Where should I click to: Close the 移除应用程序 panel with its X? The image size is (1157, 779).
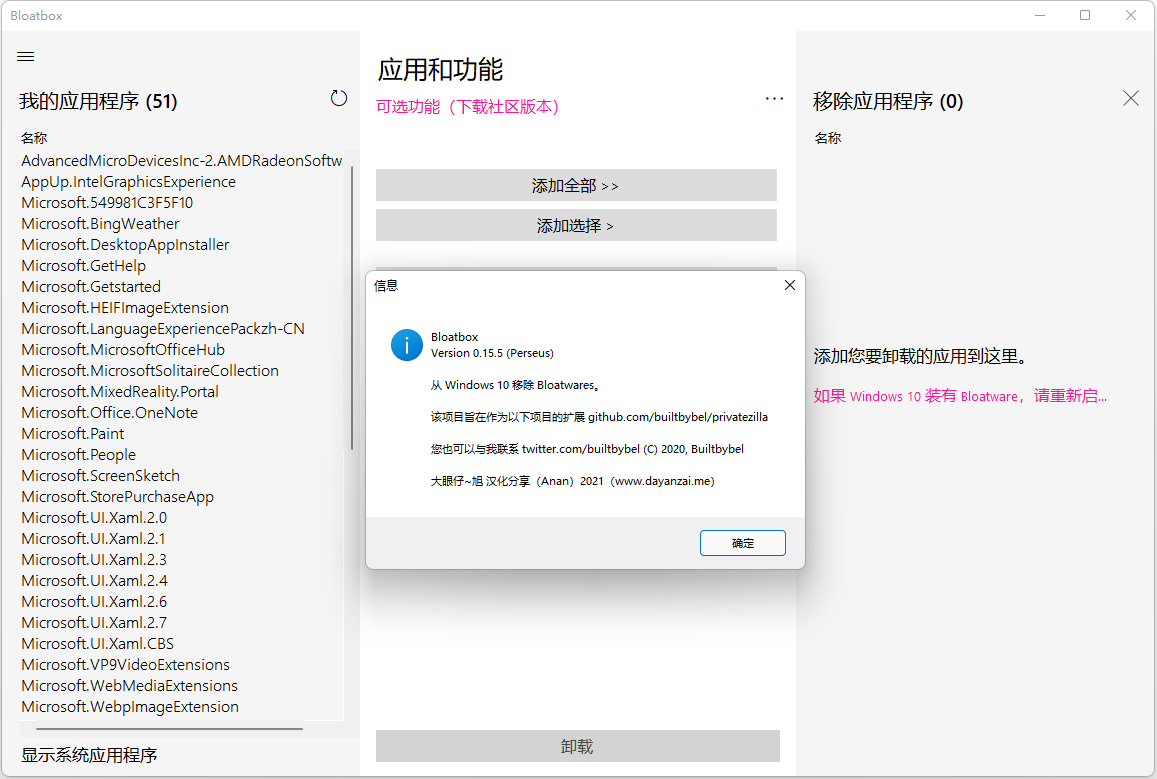(x=1130, y=98)
